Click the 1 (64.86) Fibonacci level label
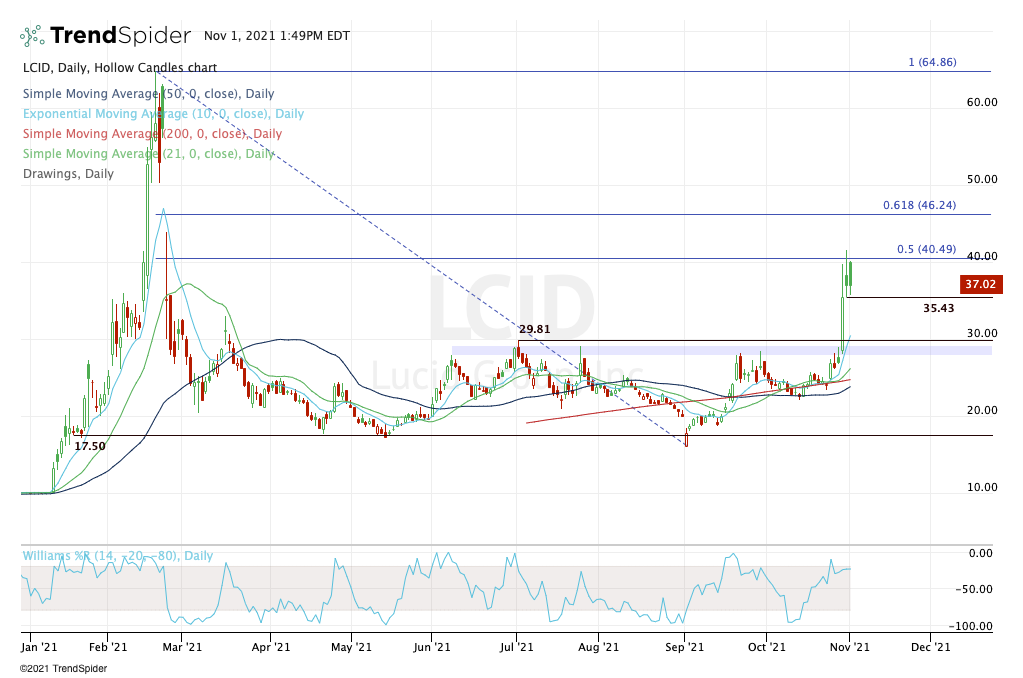Image resolution: width=1023 pixels, height=678 pixels. (932, 62)
